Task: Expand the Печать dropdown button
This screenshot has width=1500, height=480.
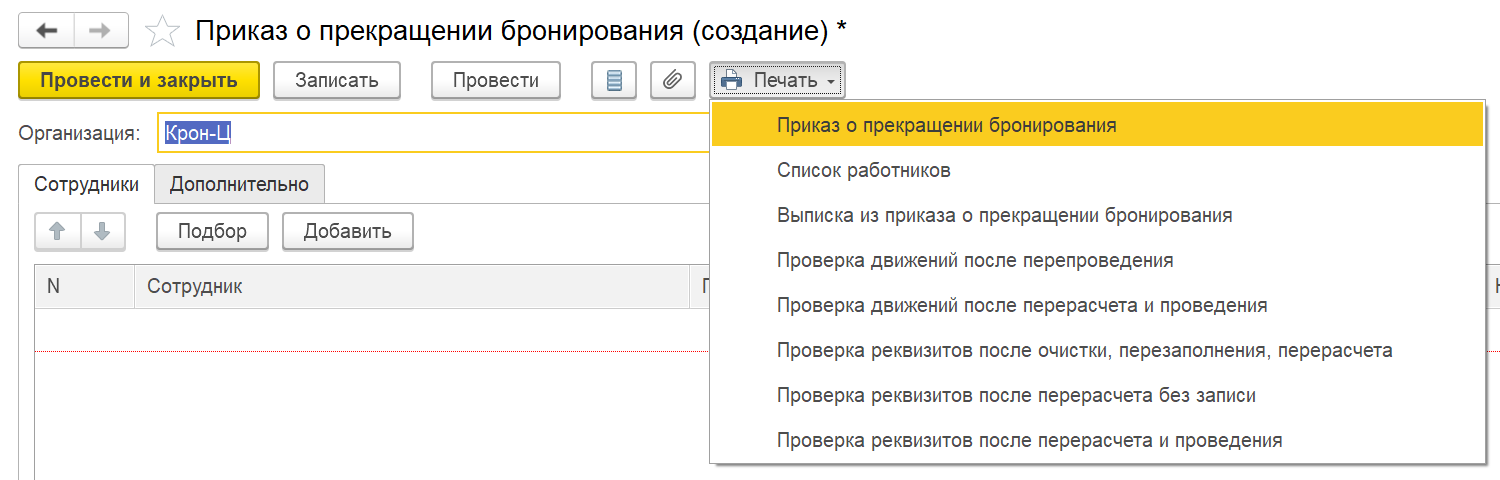Action: point(777,81)
